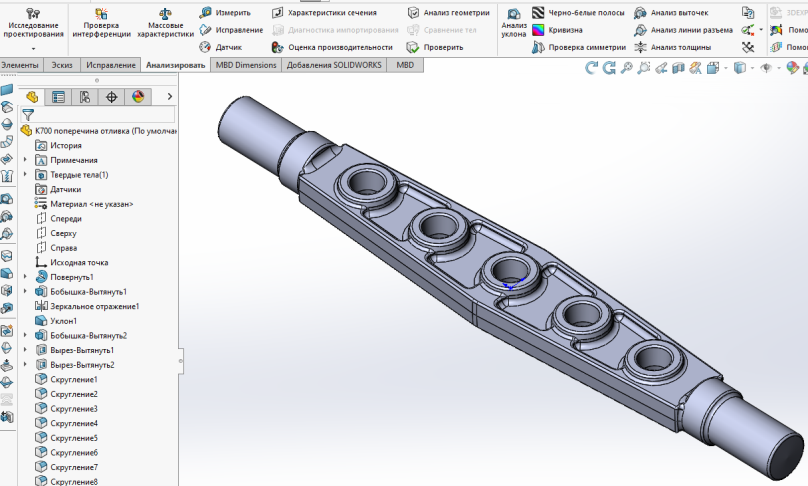Expand the Бобышка-Вытянуть1 feature
This screenshot has width=808, height=486.
click(x=26, y=291)
